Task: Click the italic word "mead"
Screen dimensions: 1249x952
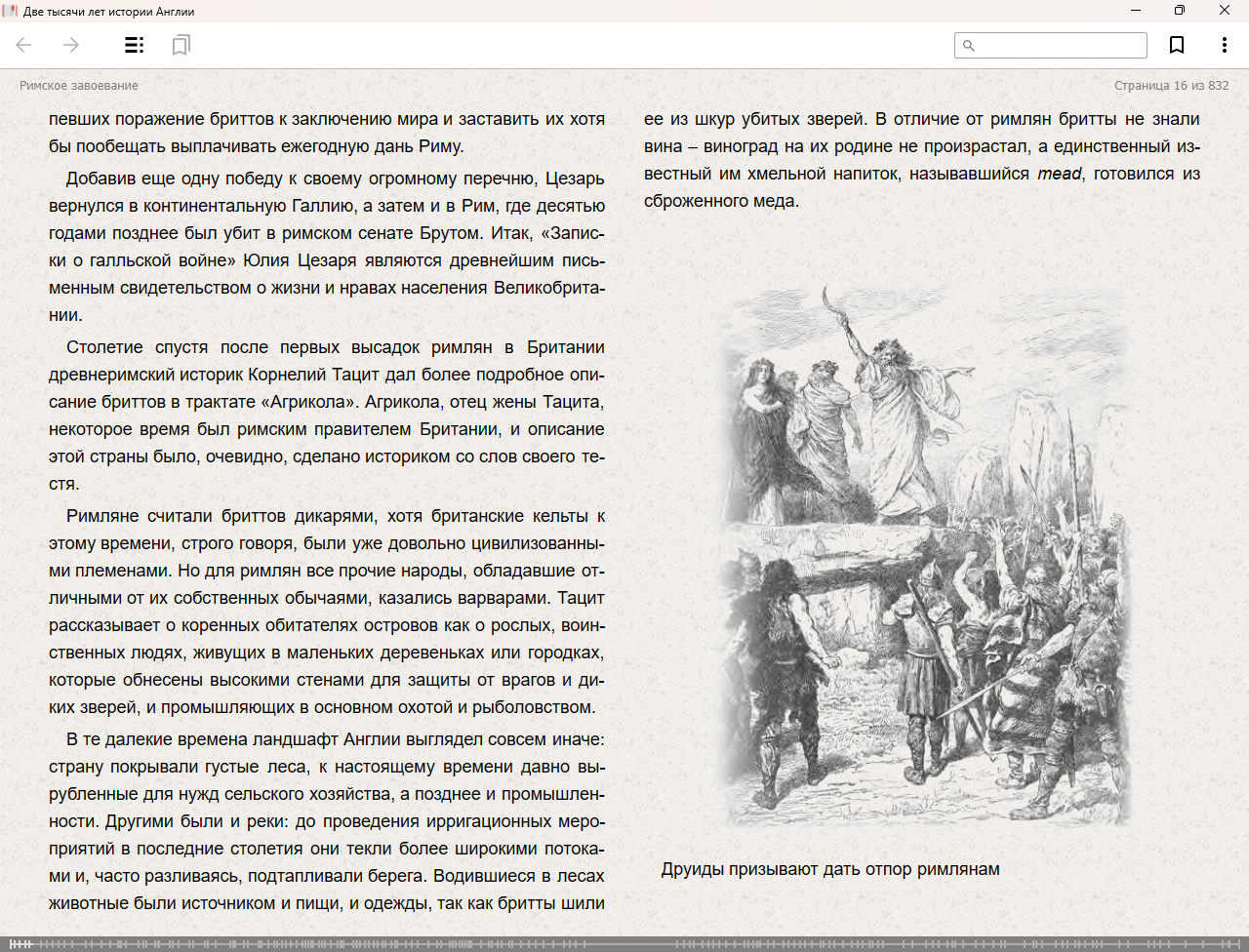Action: click(1059, 174)
